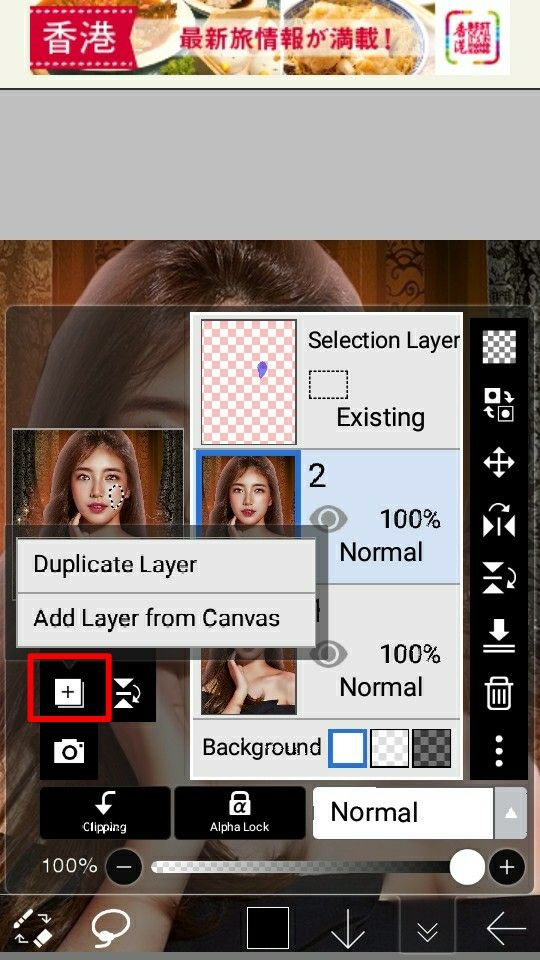Image resolution: width=540 pixels, height=960 pixels.
Task: Open the camera import icon
Action: [69, 751]
